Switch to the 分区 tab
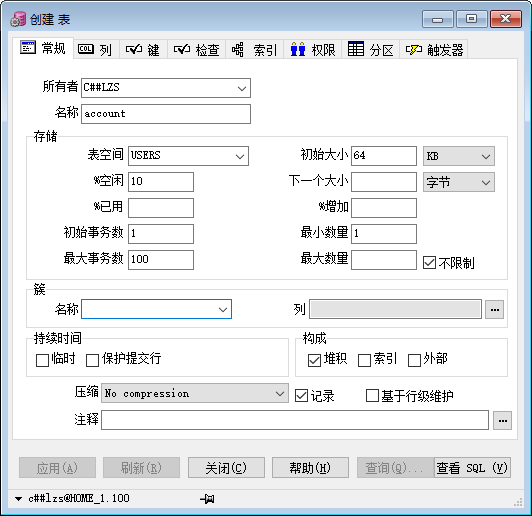 371,50
